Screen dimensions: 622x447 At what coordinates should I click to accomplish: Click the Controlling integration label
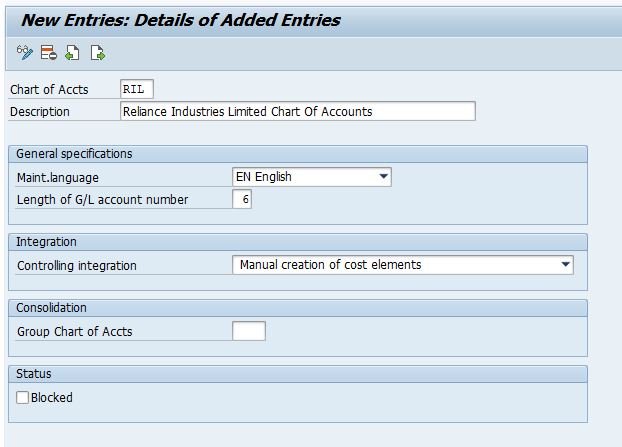pos(77,265)
